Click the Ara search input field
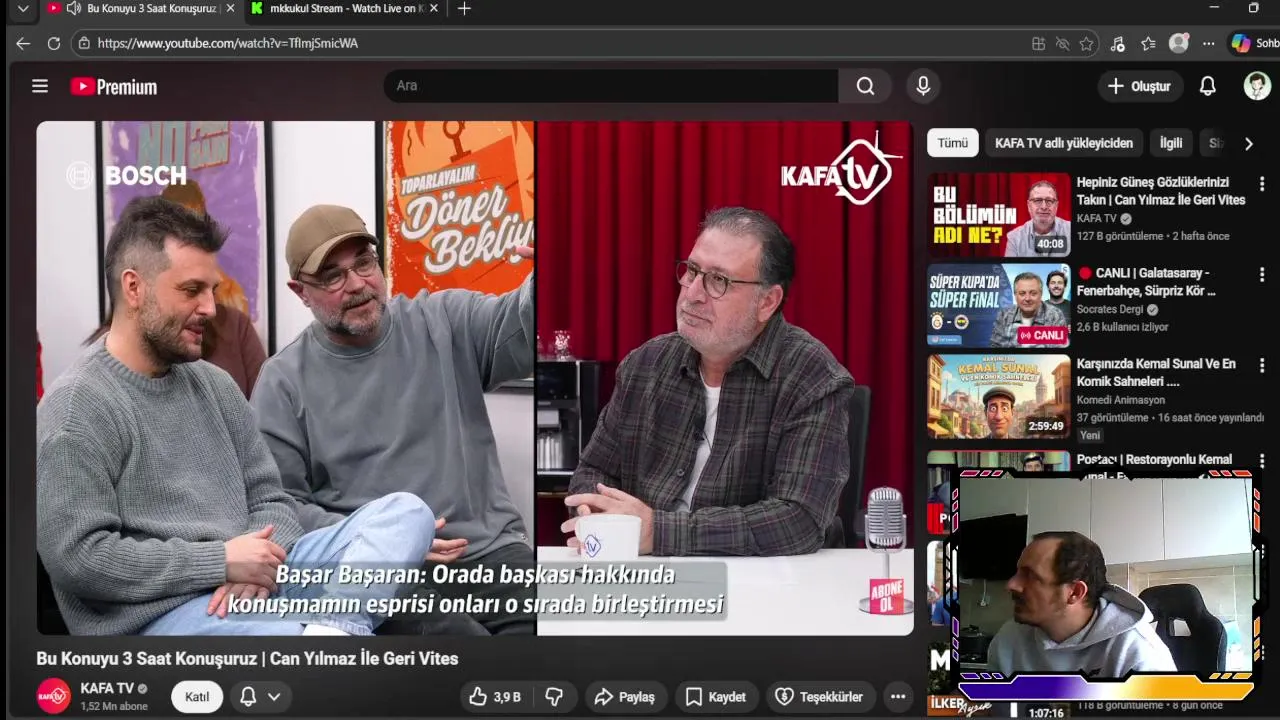Viewport: 1280px width, 720px height. click(x=611, y=86)
